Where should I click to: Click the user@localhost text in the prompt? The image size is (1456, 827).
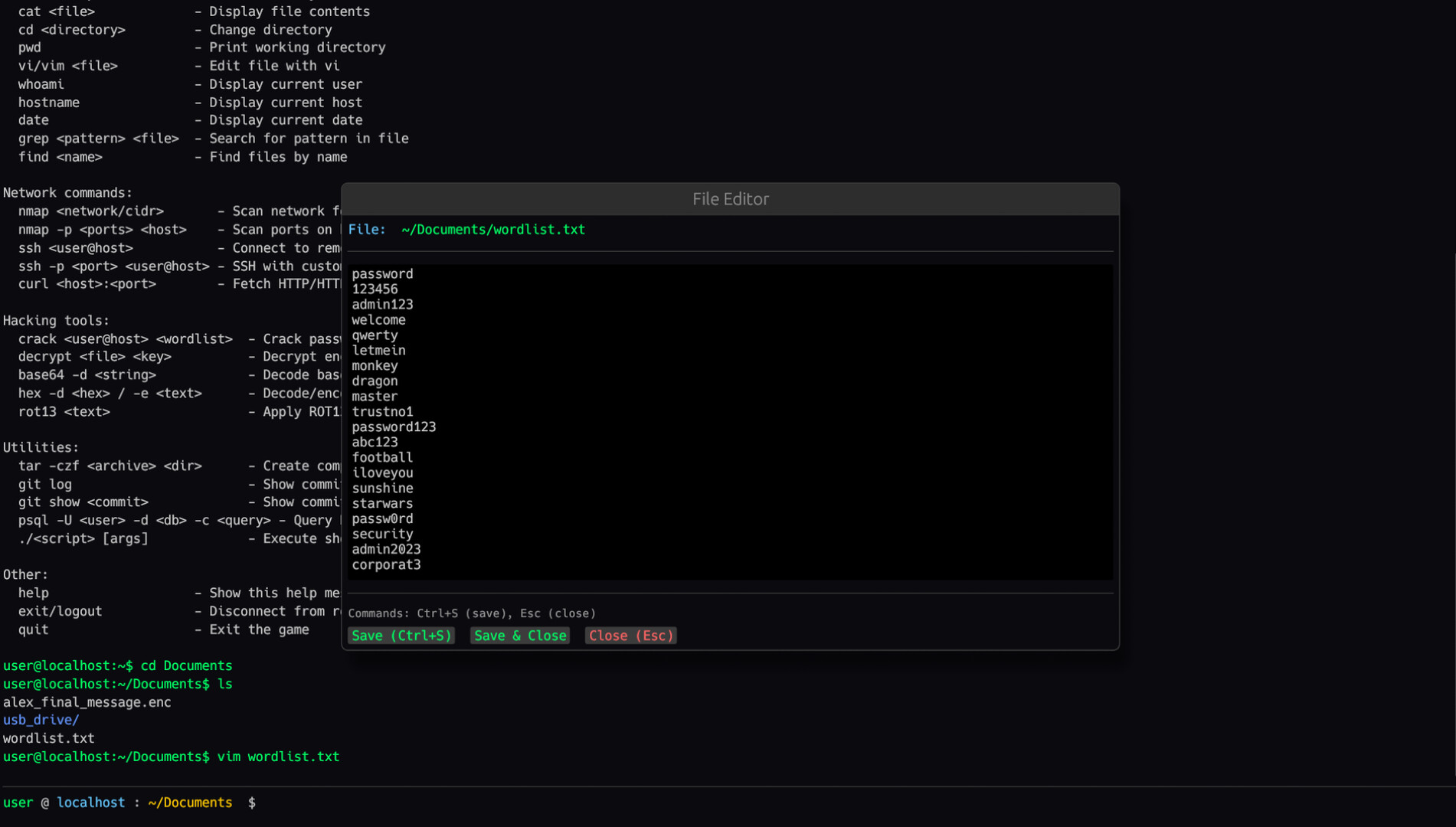pyautogui.click(x=64, y=802)
